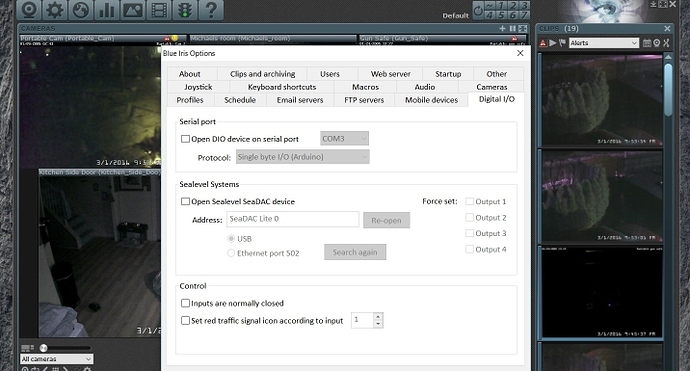This screenshot has width=690, height=371.
Task: Click the Clips panel scrollbar thumb
Action: point(668,89)
